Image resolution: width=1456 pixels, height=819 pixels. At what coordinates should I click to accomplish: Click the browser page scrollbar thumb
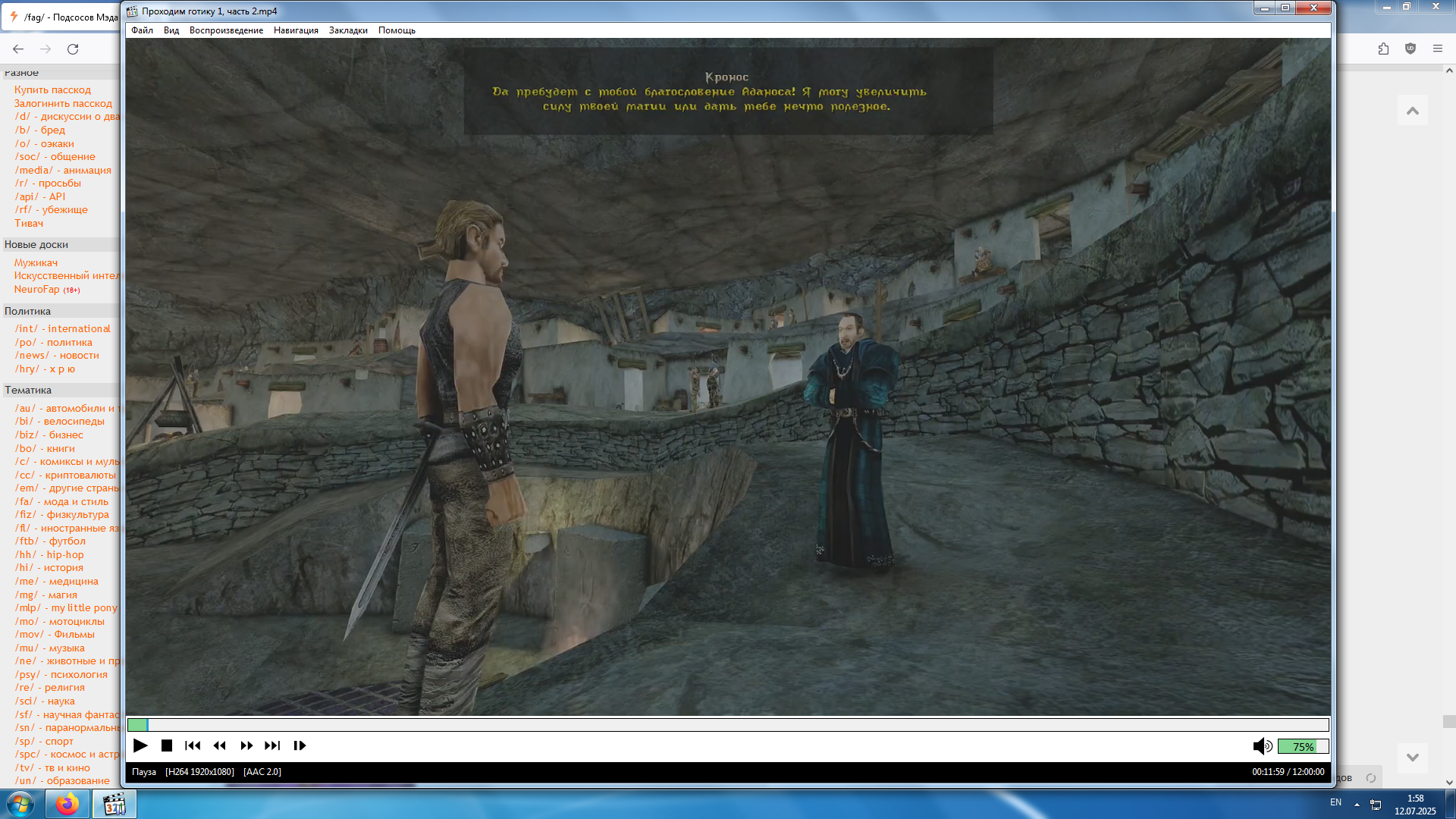(x=1449, y=721)
